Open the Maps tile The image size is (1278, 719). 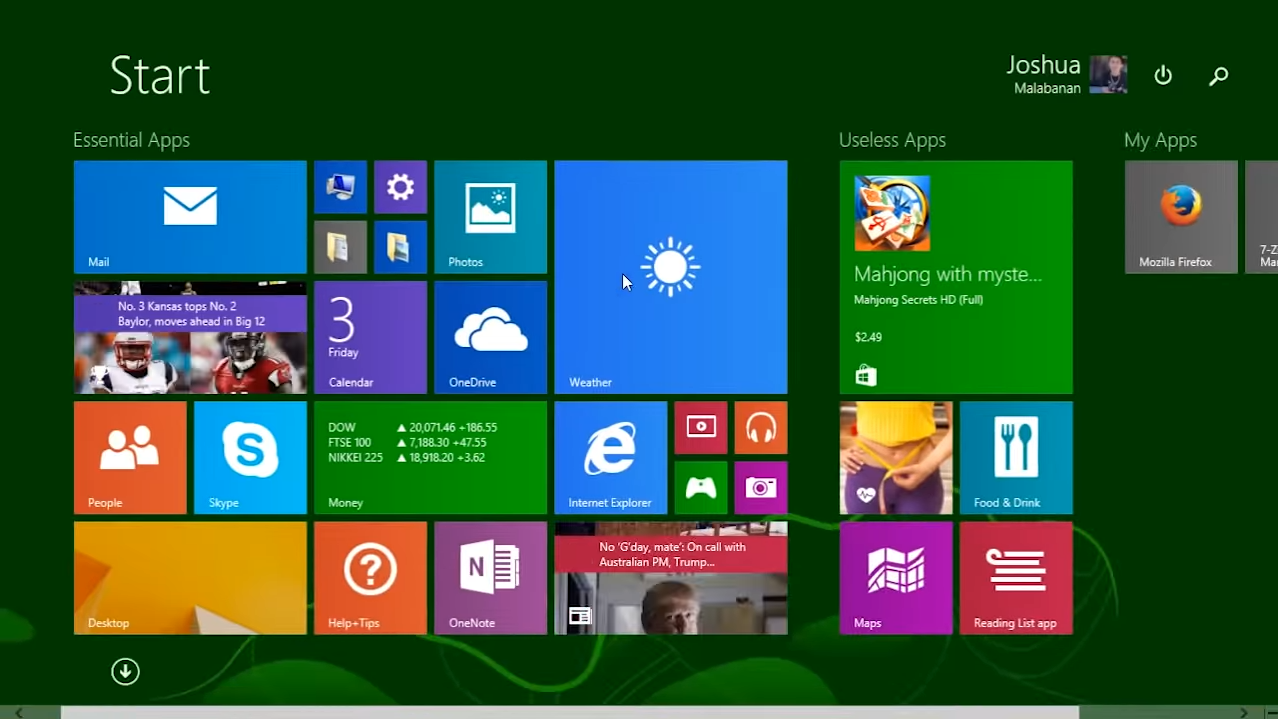pos(896,577)
